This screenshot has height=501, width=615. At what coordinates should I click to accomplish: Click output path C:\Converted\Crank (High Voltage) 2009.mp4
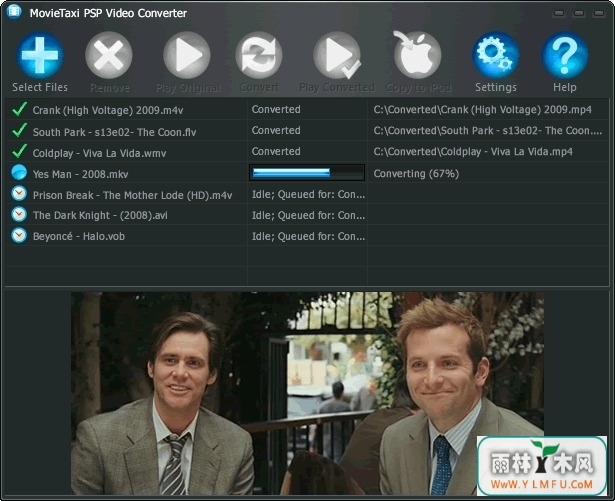[482, 110]
